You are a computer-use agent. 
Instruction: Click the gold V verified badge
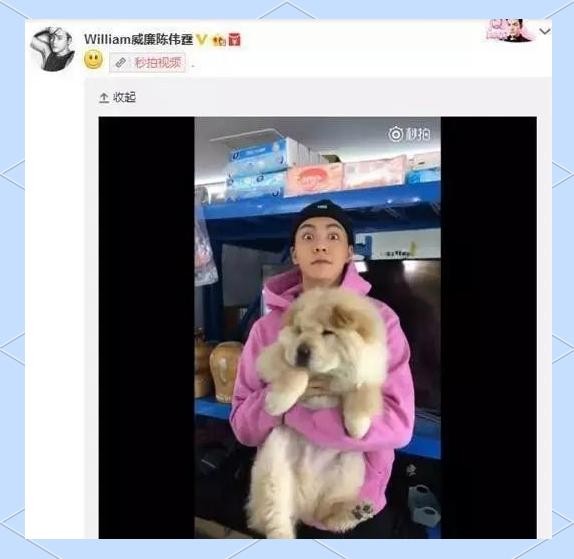tap(202, 40)
